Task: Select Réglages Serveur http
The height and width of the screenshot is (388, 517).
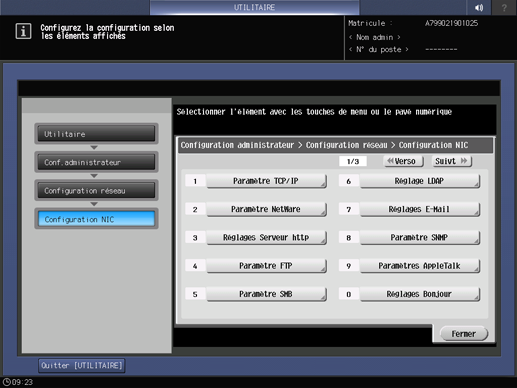Action: point(266,238)
